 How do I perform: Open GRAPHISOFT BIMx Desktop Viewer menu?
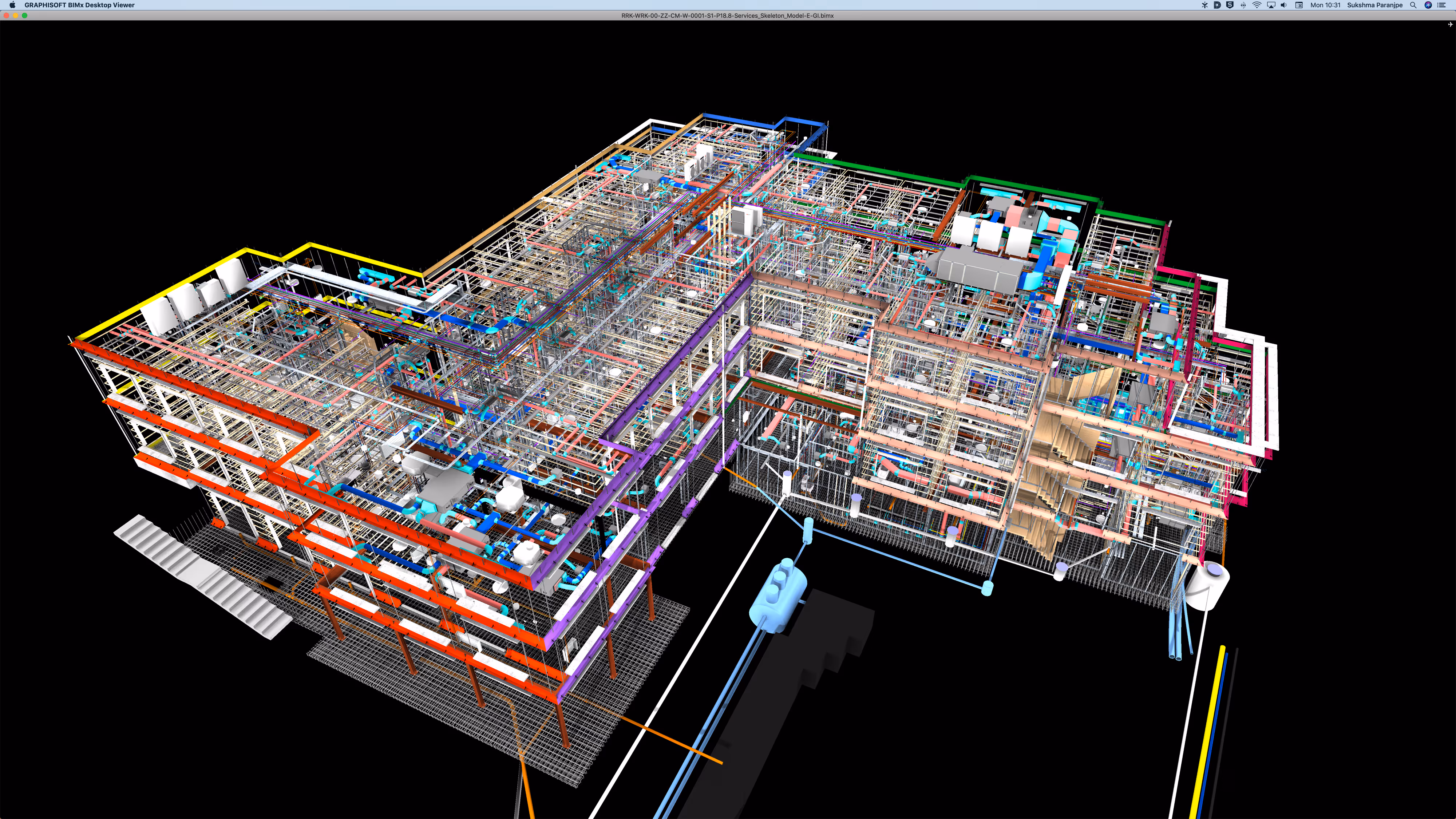(x=79, y=5)
